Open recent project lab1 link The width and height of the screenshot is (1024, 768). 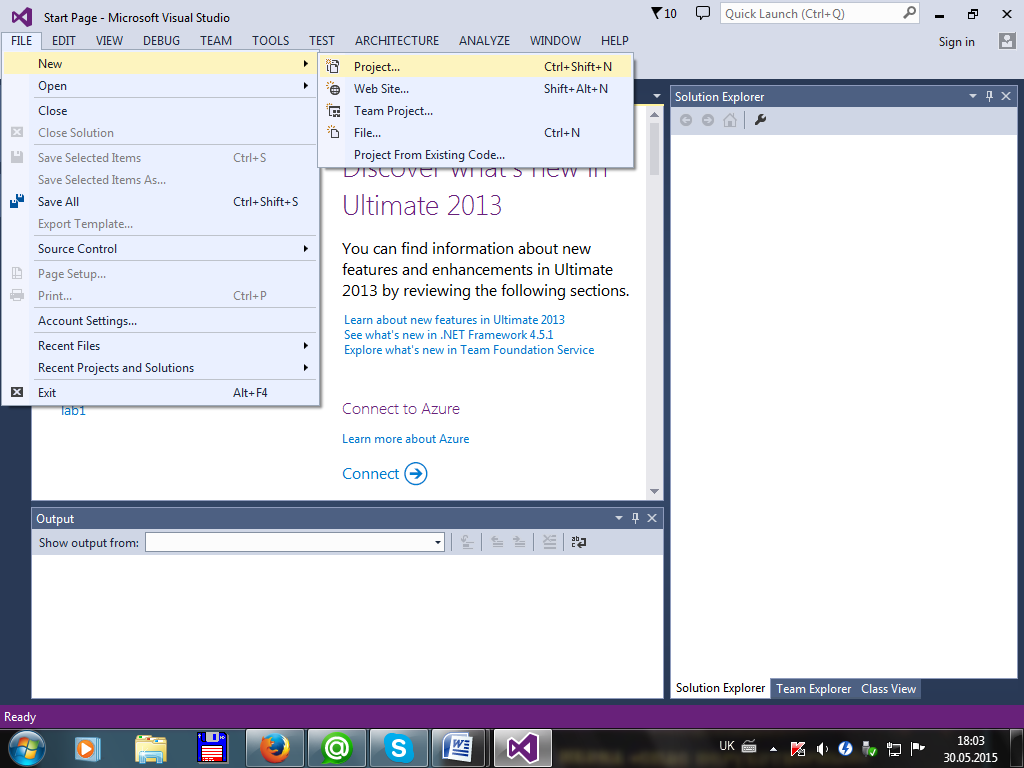[73, 411]
